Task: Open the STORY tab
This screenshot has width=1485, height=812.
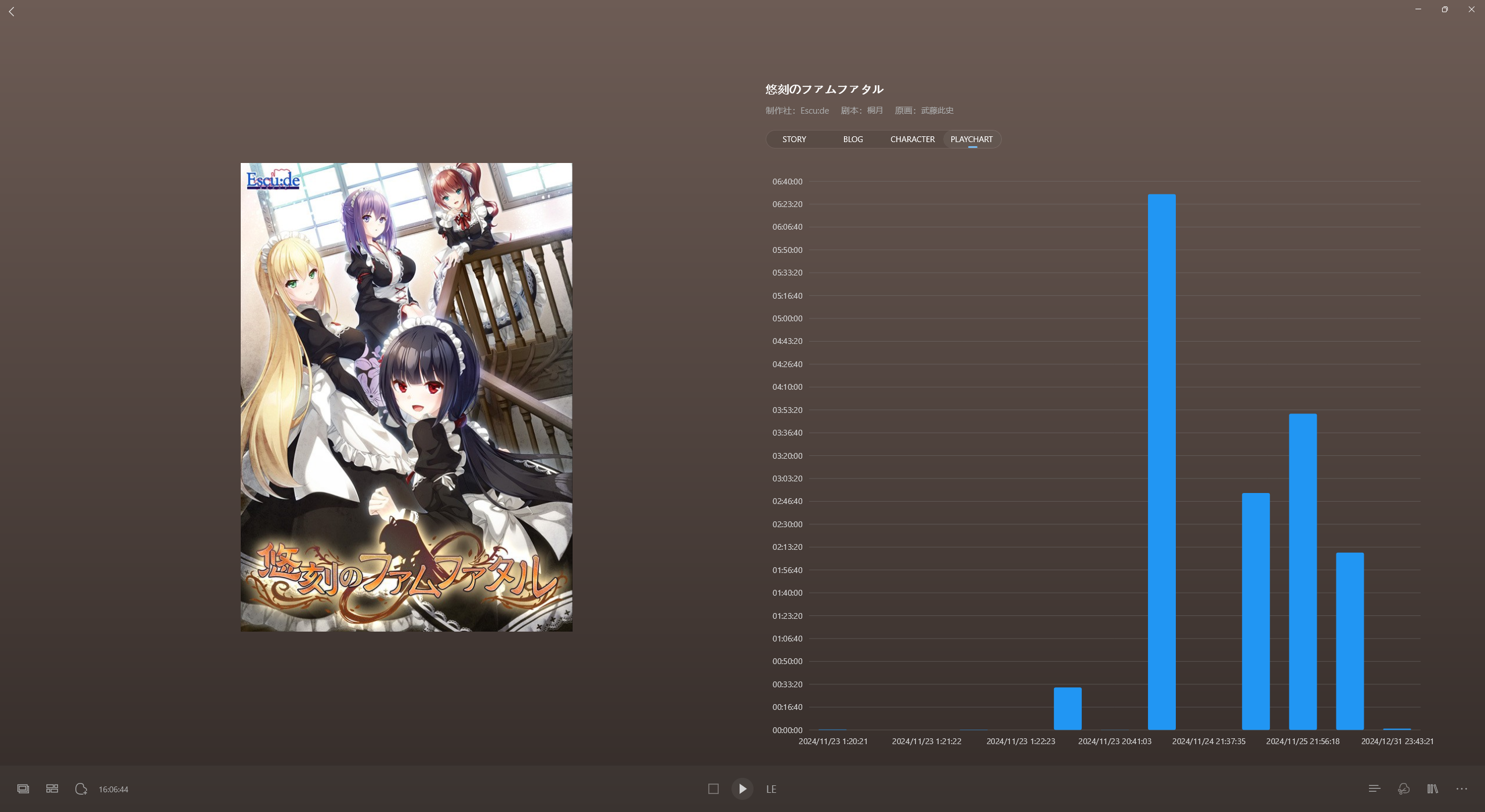Action: point(794,139)
